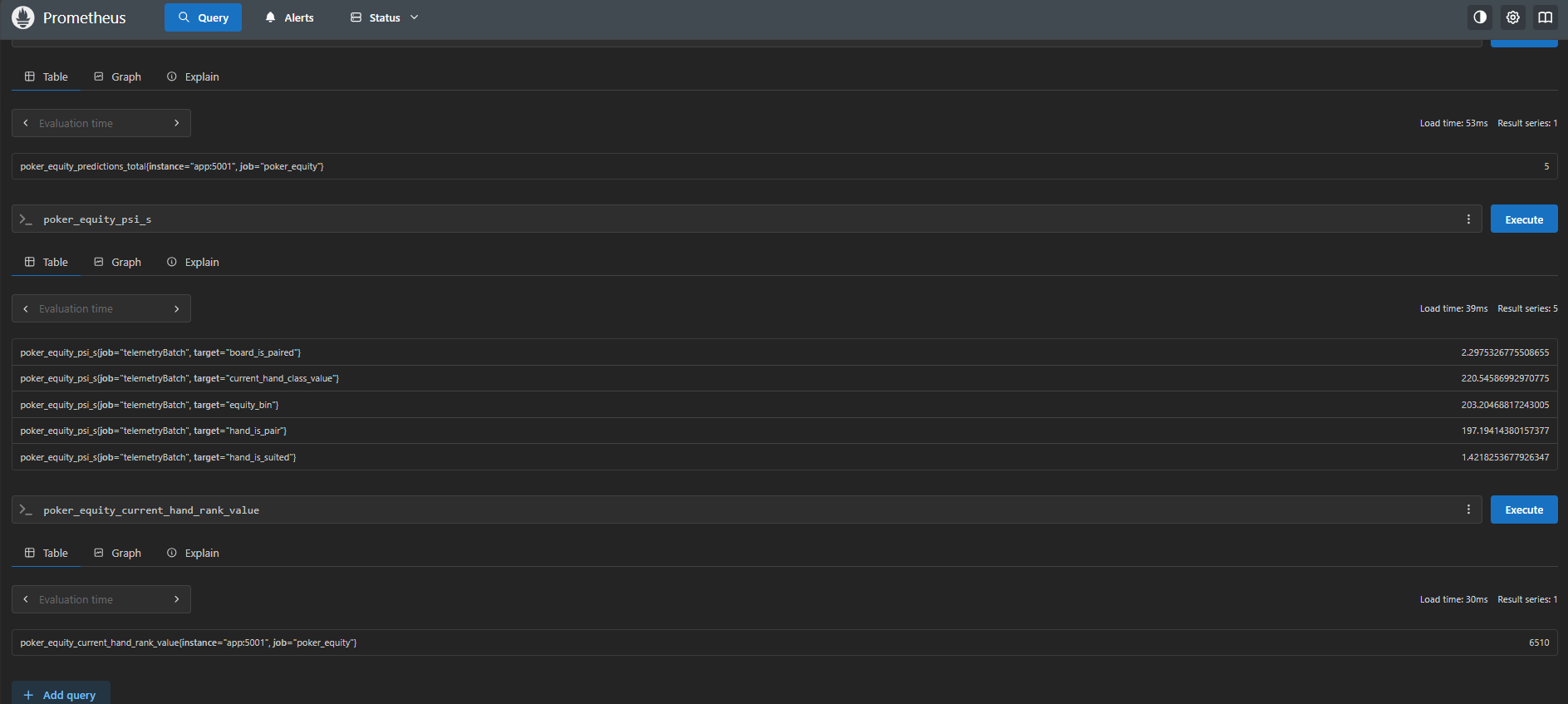This screenshot has height=704, width=1568.
Task: Click the Prometheus logo icon
Action: (23, 17)
